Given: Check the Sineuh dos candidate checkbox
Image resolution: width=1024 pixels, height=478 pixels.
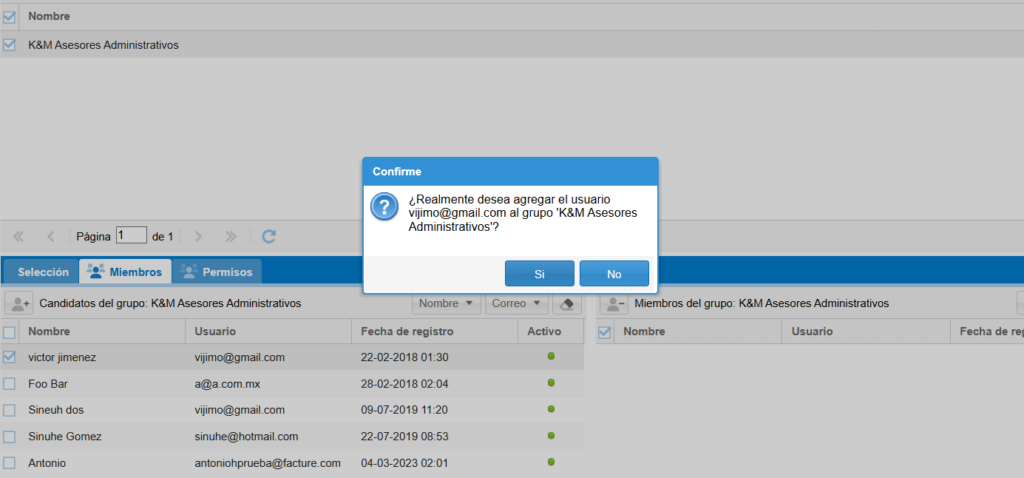Looking at the screenshot, I should [9, 410].
